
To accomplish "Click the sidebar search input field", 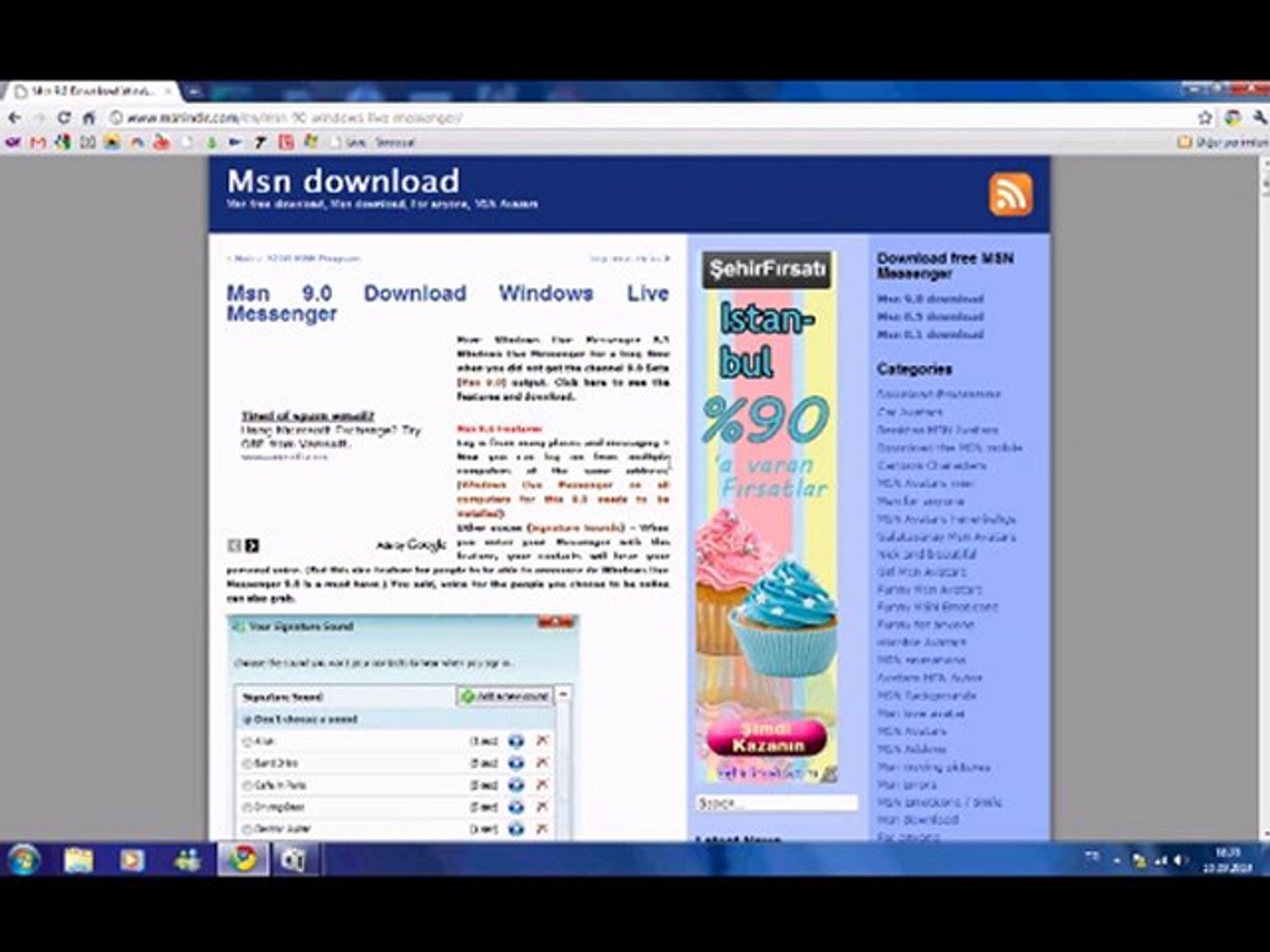I will point(775,803).
